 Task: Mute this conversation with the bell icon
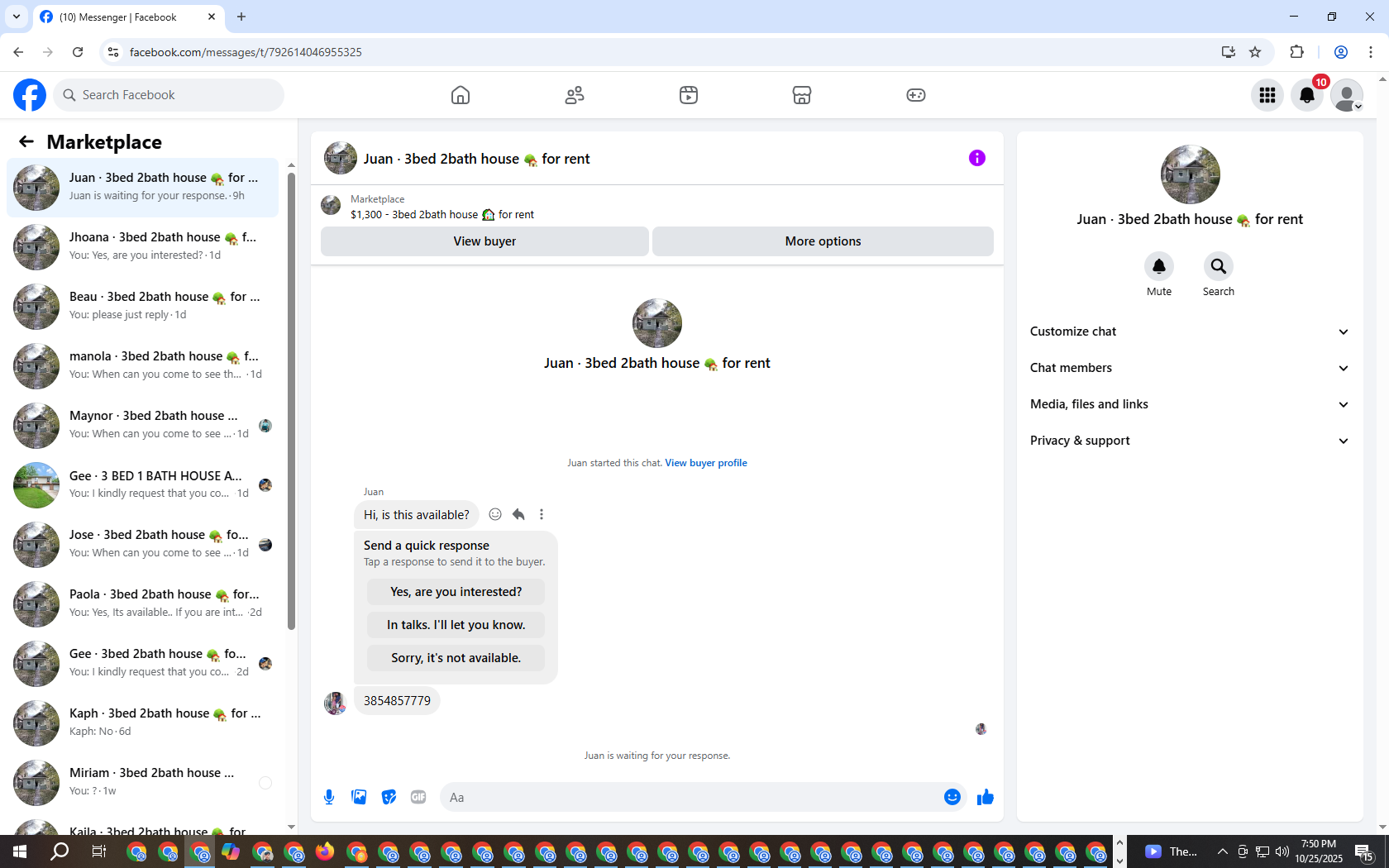point(1159,266)
